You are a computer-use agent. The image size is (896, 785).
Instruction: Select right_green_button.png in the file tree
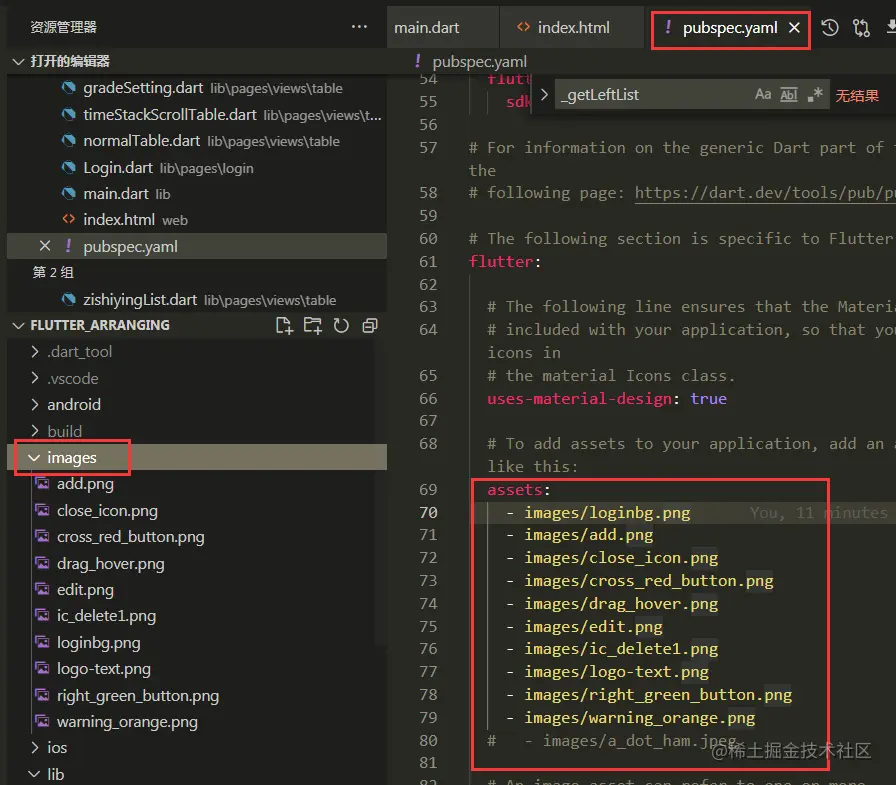[138, 695]
